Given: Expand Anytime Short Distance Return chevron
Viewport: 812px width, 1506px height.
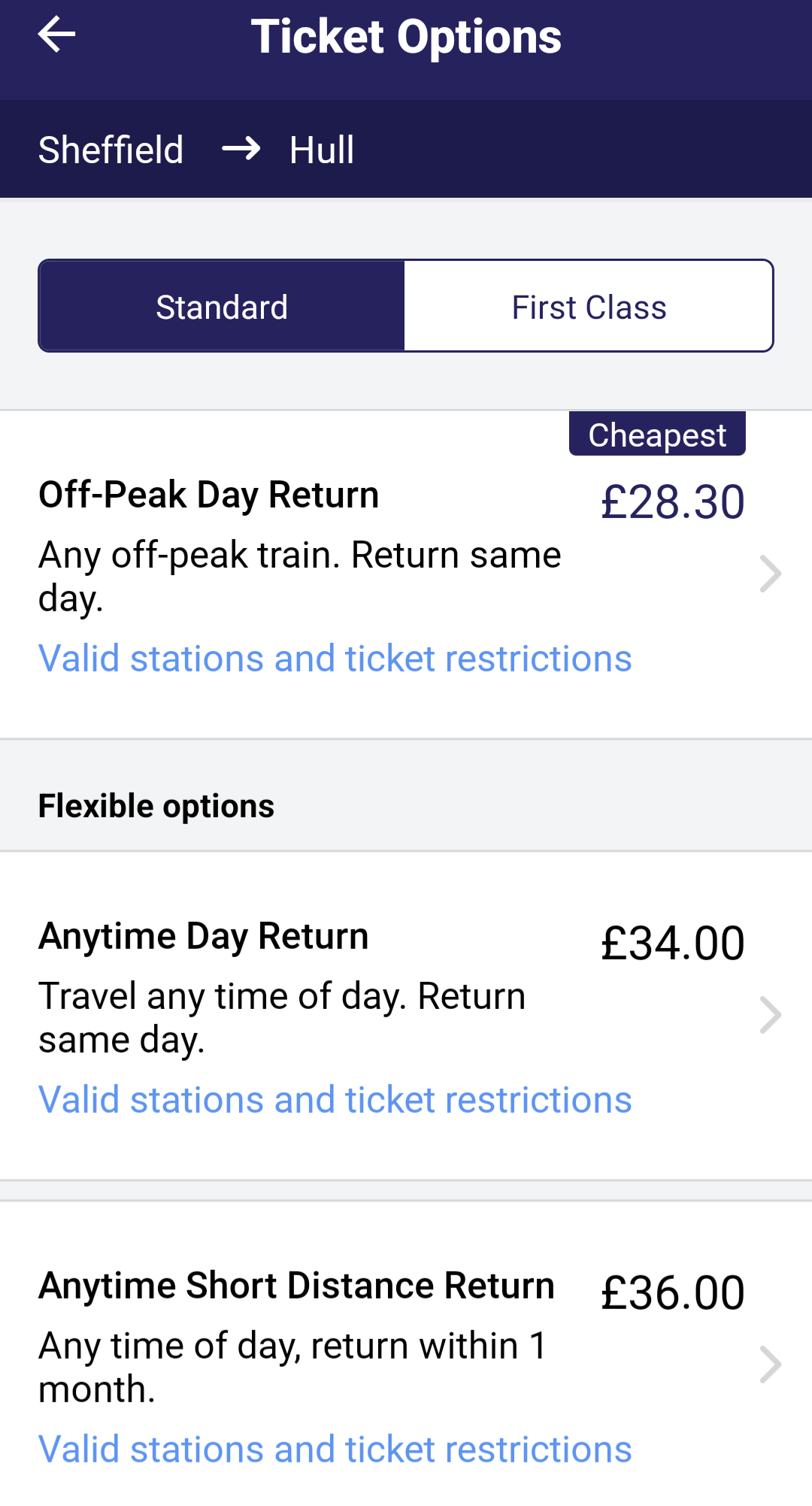Looking at the screenshot, I should [x=771, y=1365].
